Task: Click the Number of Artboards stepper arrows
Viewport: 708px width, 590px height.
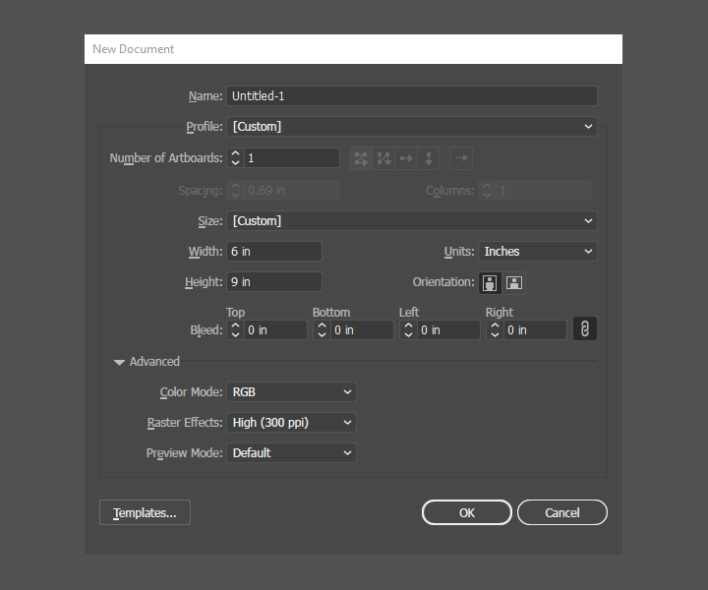Action: pyautogui.click(x=236, y=158)
